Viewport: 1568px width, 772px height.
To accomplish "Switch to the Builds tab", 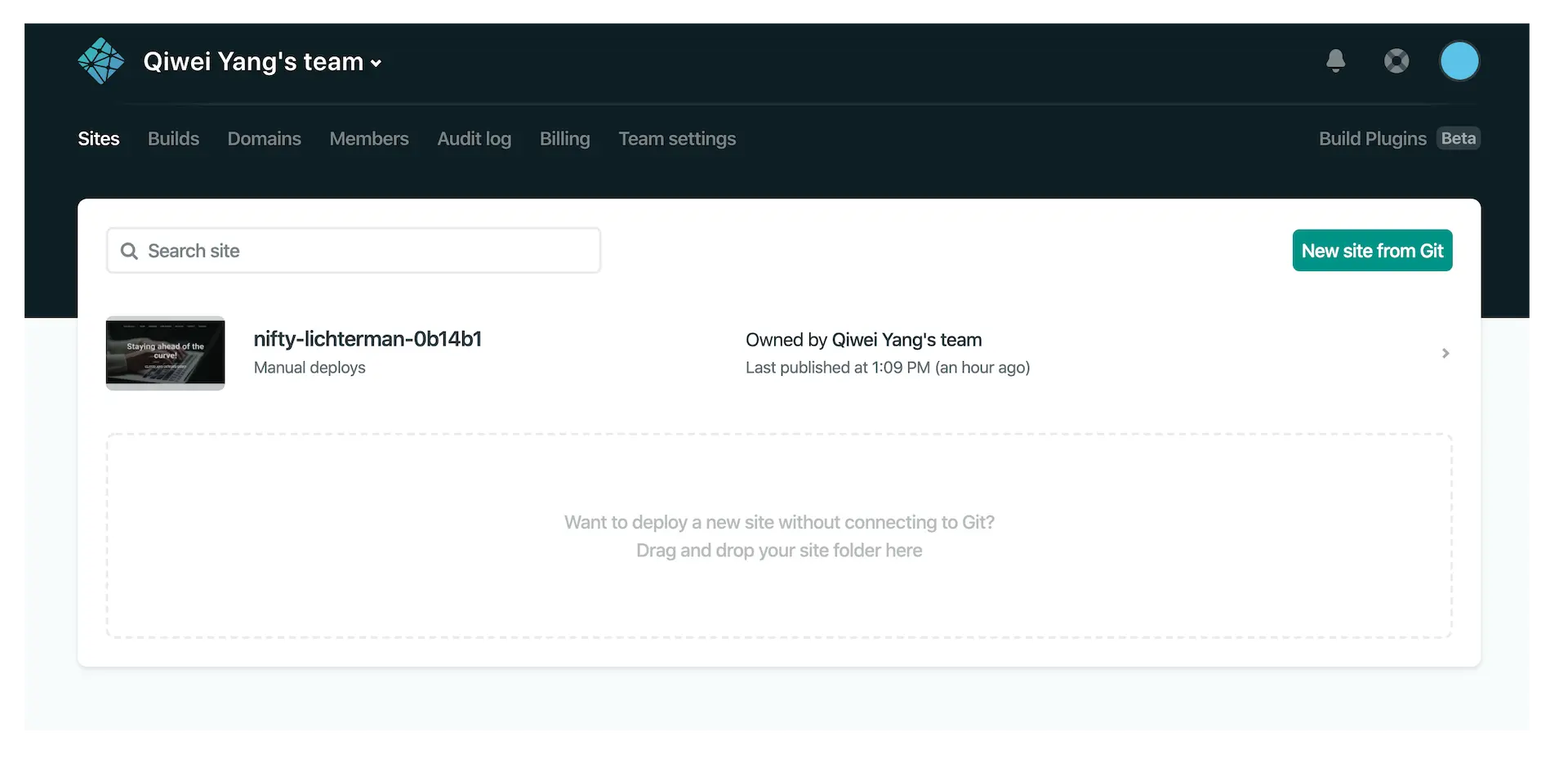I will coord(172,138).
